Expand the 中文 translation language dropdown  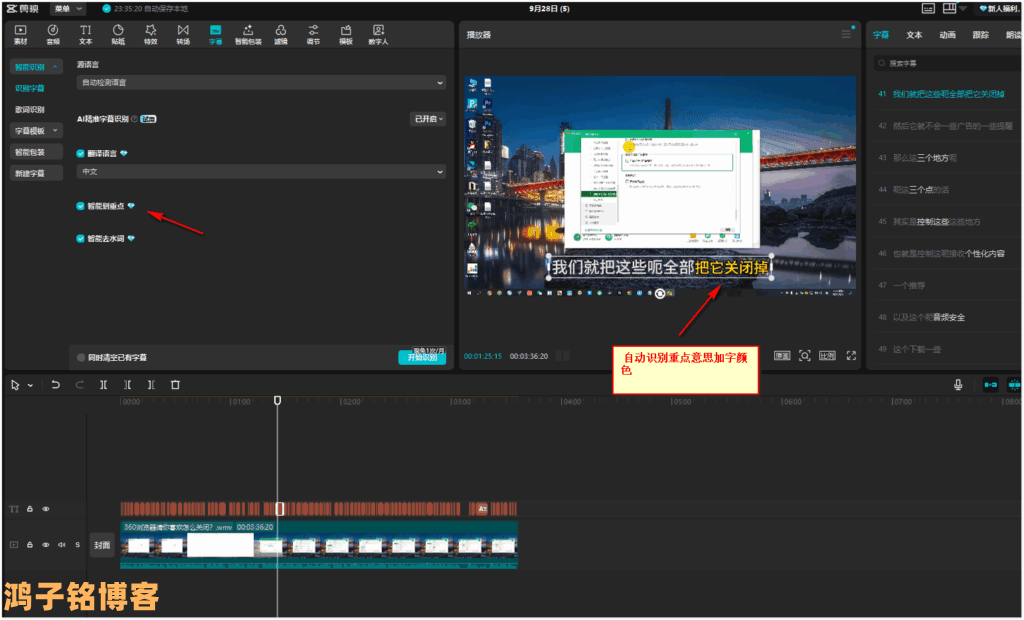[x=261, y=172]
